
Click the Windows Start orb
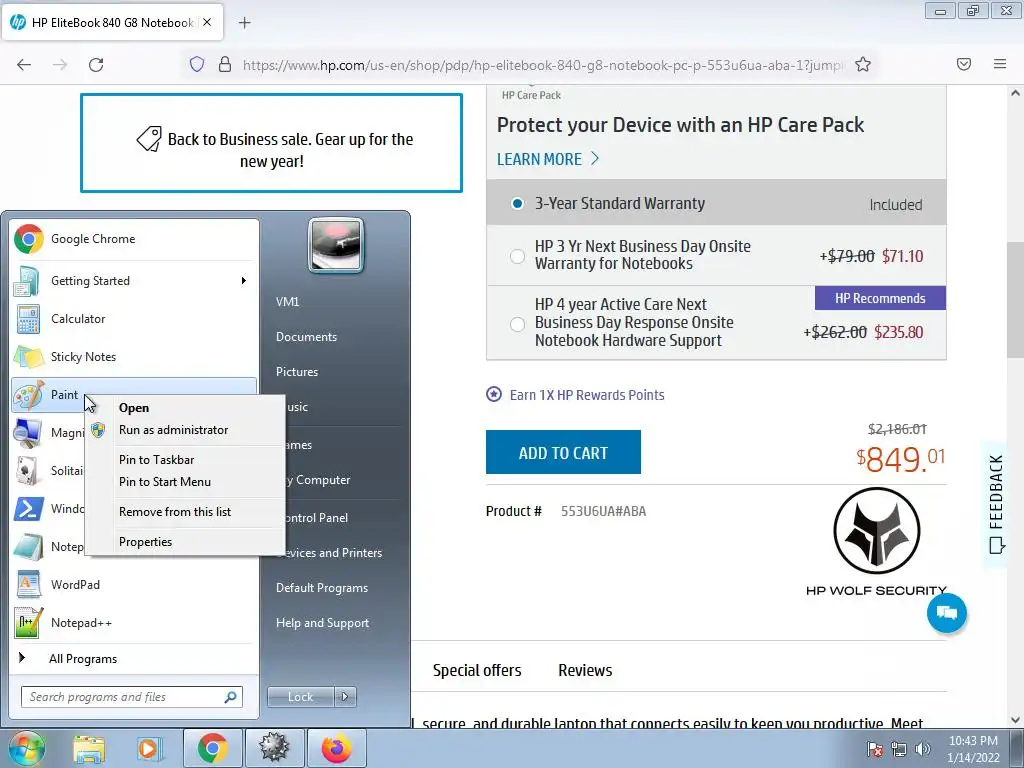click(25, 748)
